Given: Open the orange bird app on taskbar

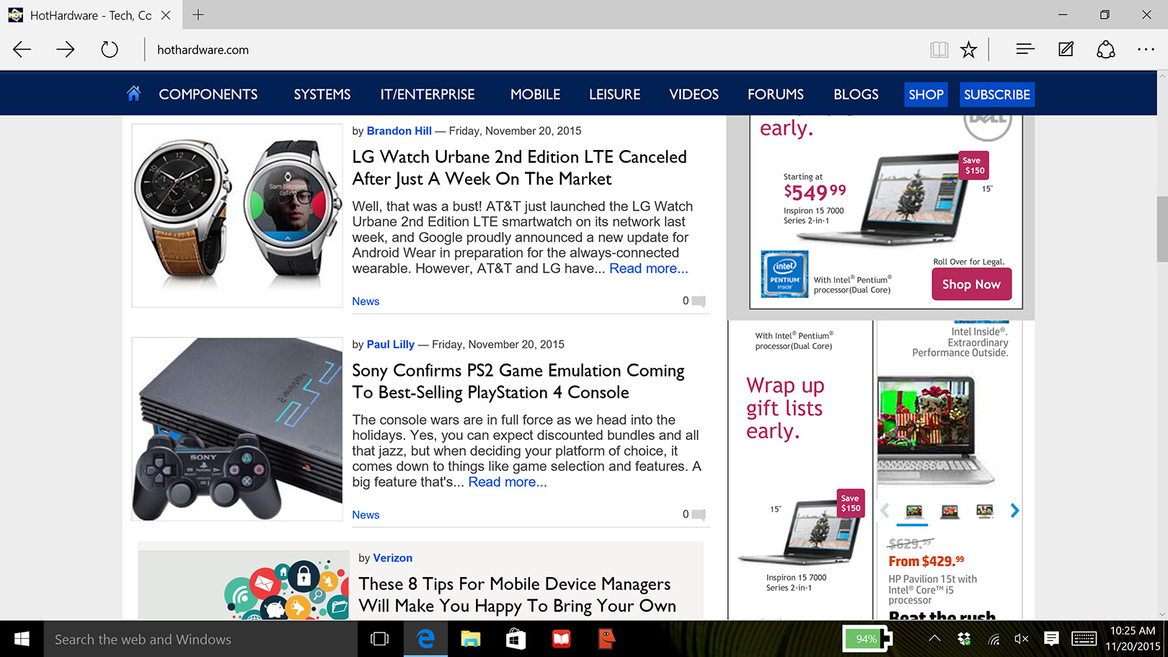Looking at the screenshot, I should pyautogui.click(x=606, y=639).
